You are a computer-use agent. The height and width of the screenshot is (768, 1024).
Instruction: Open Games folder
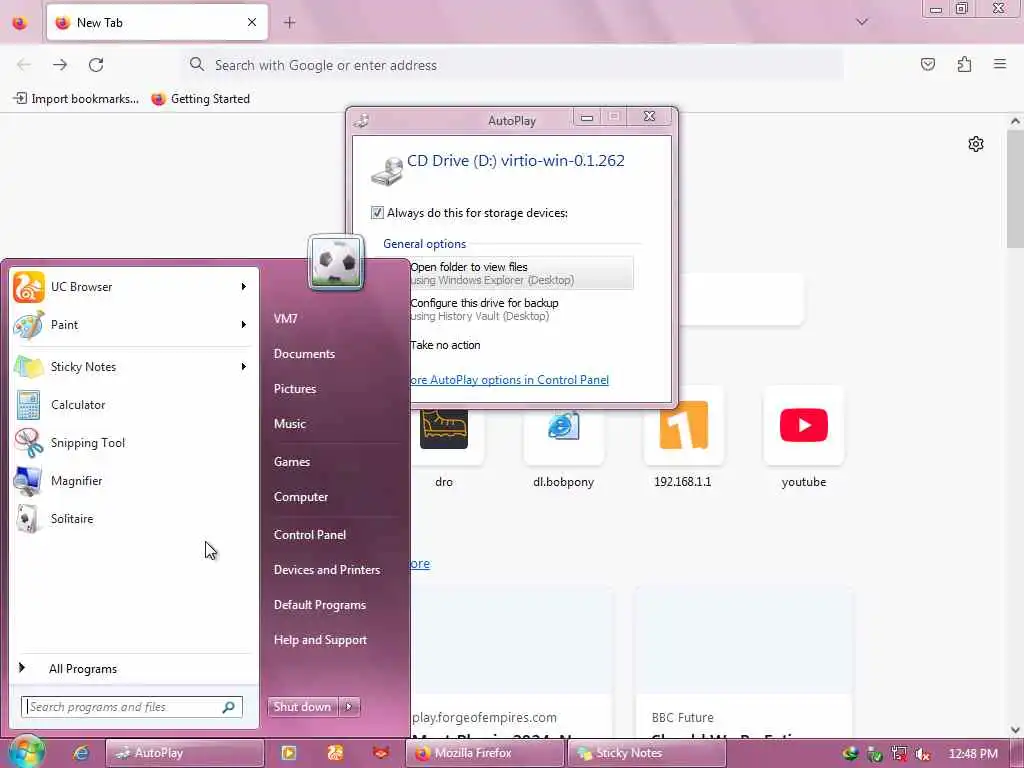coord(292,462)
